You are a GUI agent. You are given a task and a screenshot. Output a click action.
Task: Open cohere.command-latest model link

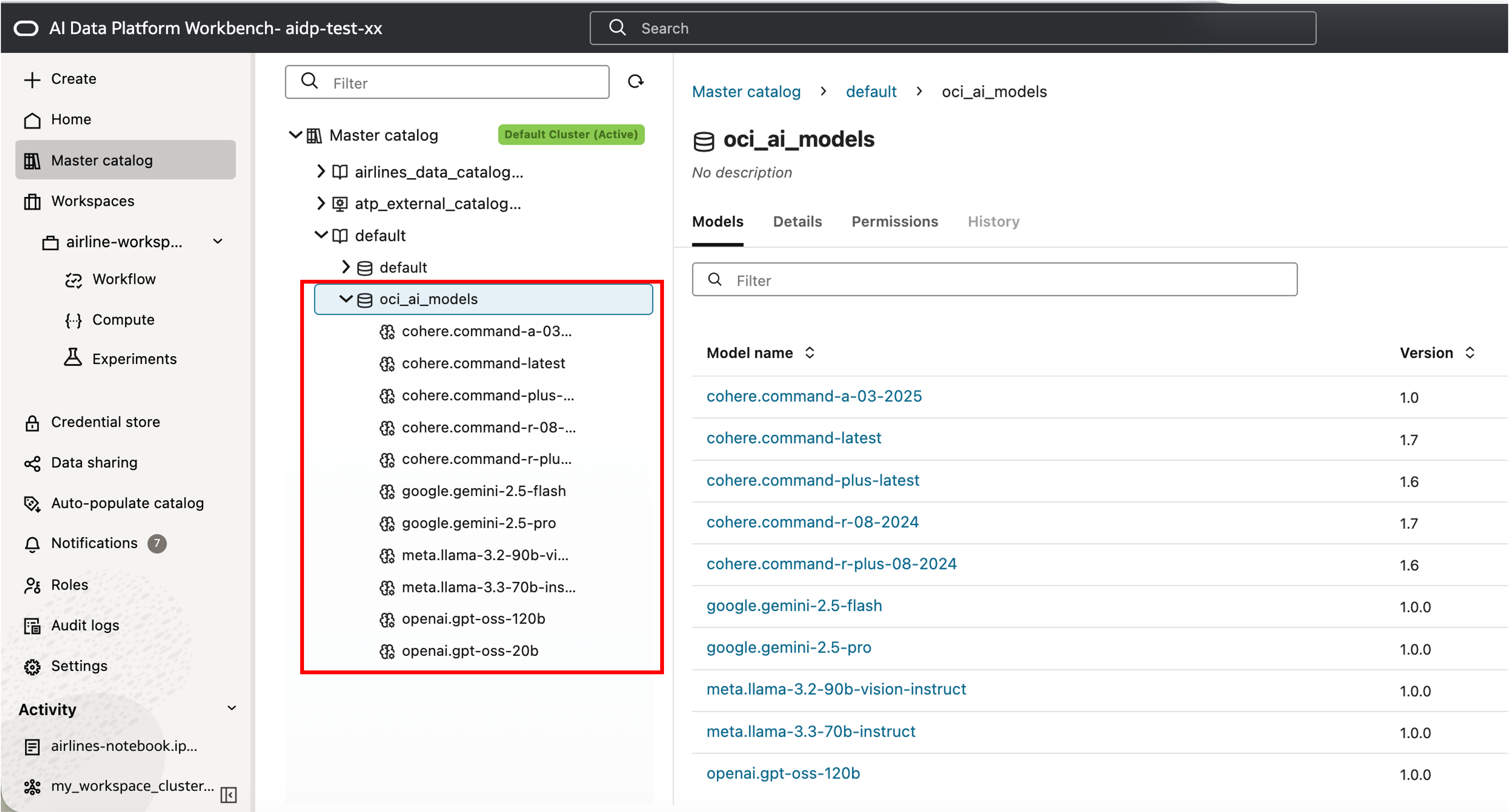[x=794, y=438]
